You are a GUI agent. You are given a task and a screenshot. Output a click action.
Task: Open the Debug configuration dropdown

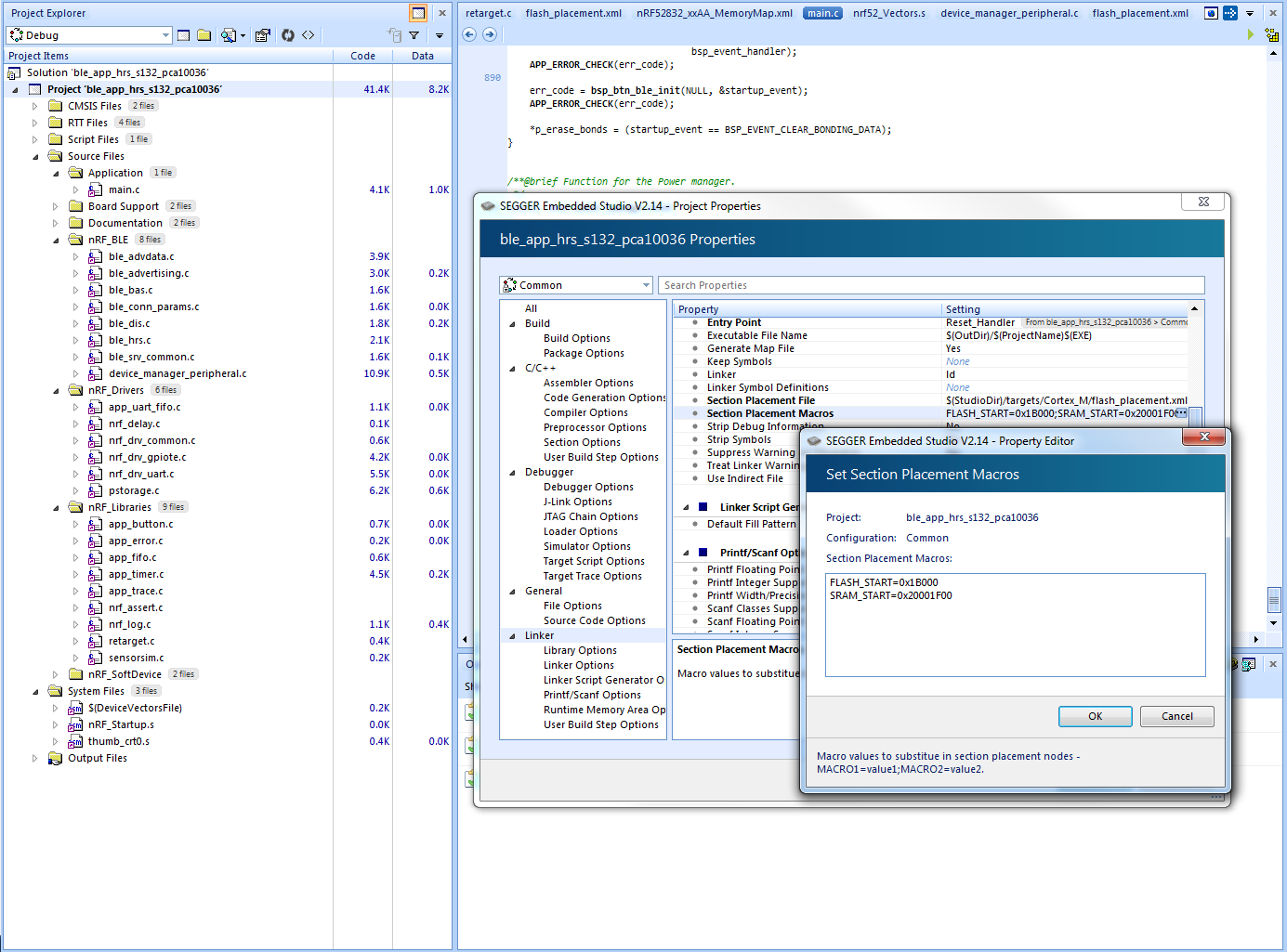coord(165,35)
